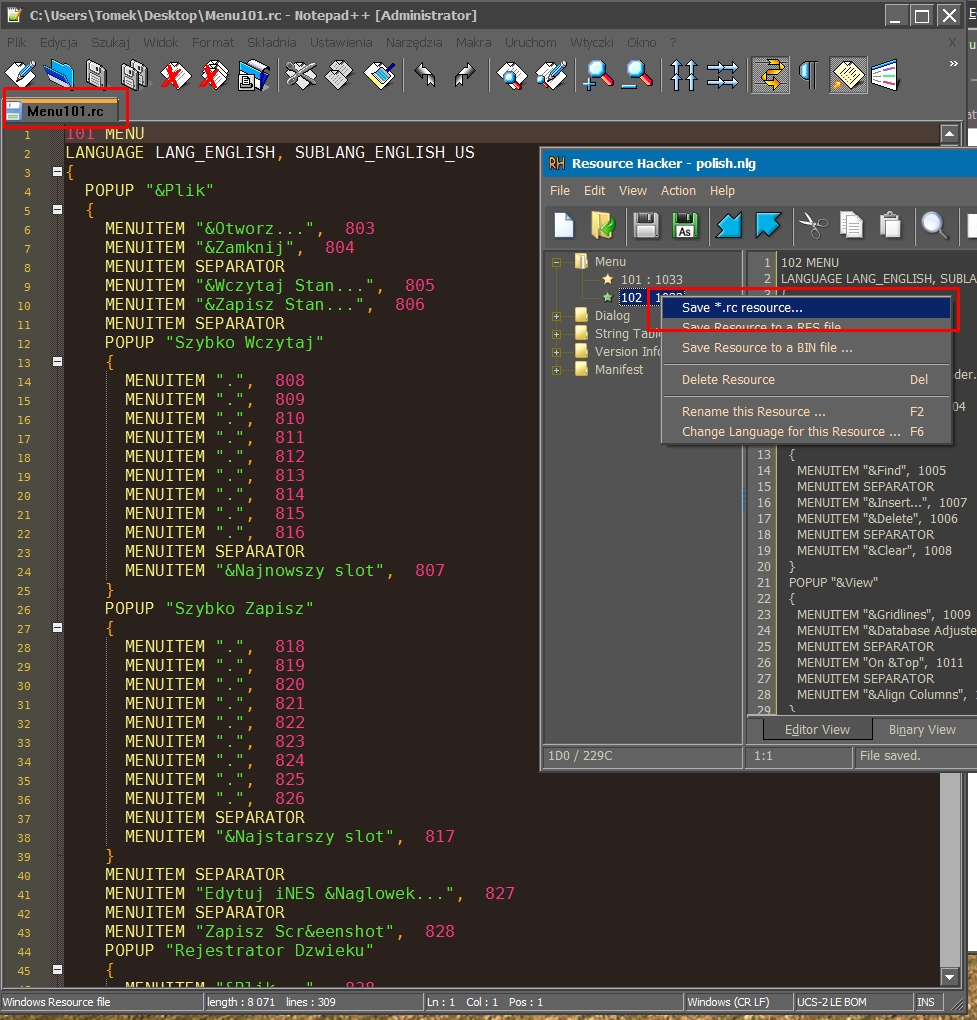Toggle show all characters paragraph icon
This screenshot has width=977, height=1020.
click(x=807, y=75)
